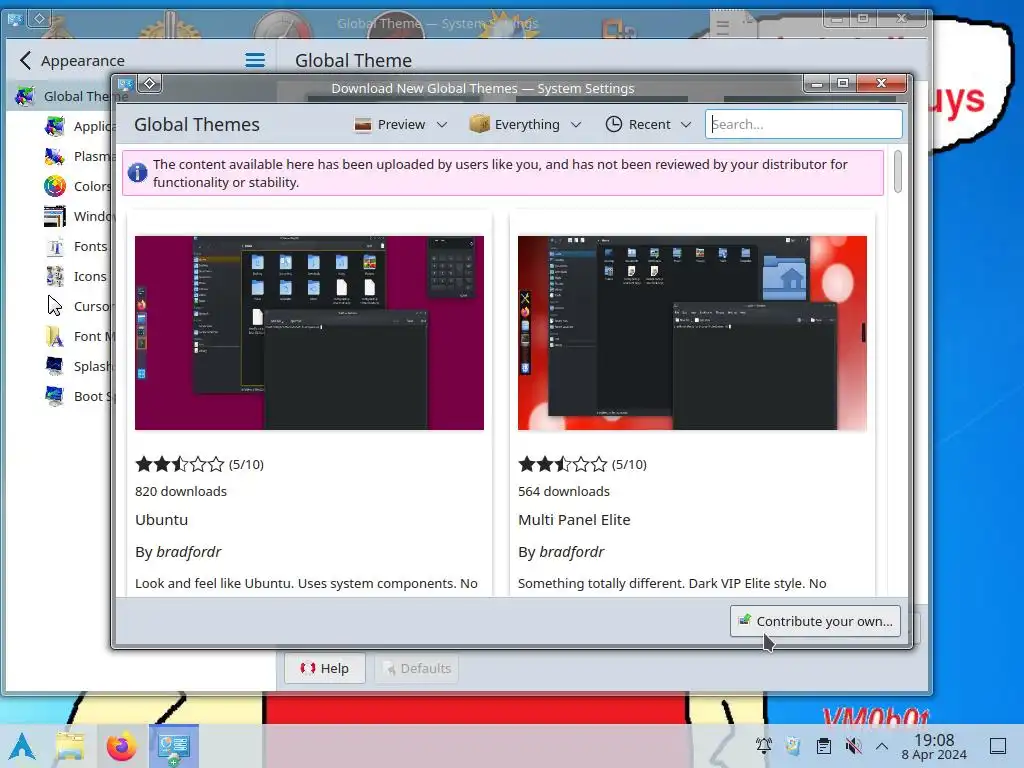Click the Defaults button
1024x768 pixels.
pos(417,668)
